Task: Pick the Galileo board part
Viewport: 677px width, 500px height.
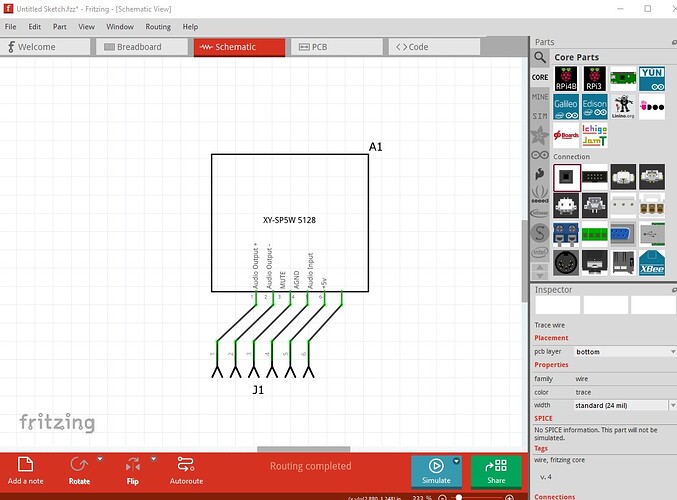Action: [566, 107]
